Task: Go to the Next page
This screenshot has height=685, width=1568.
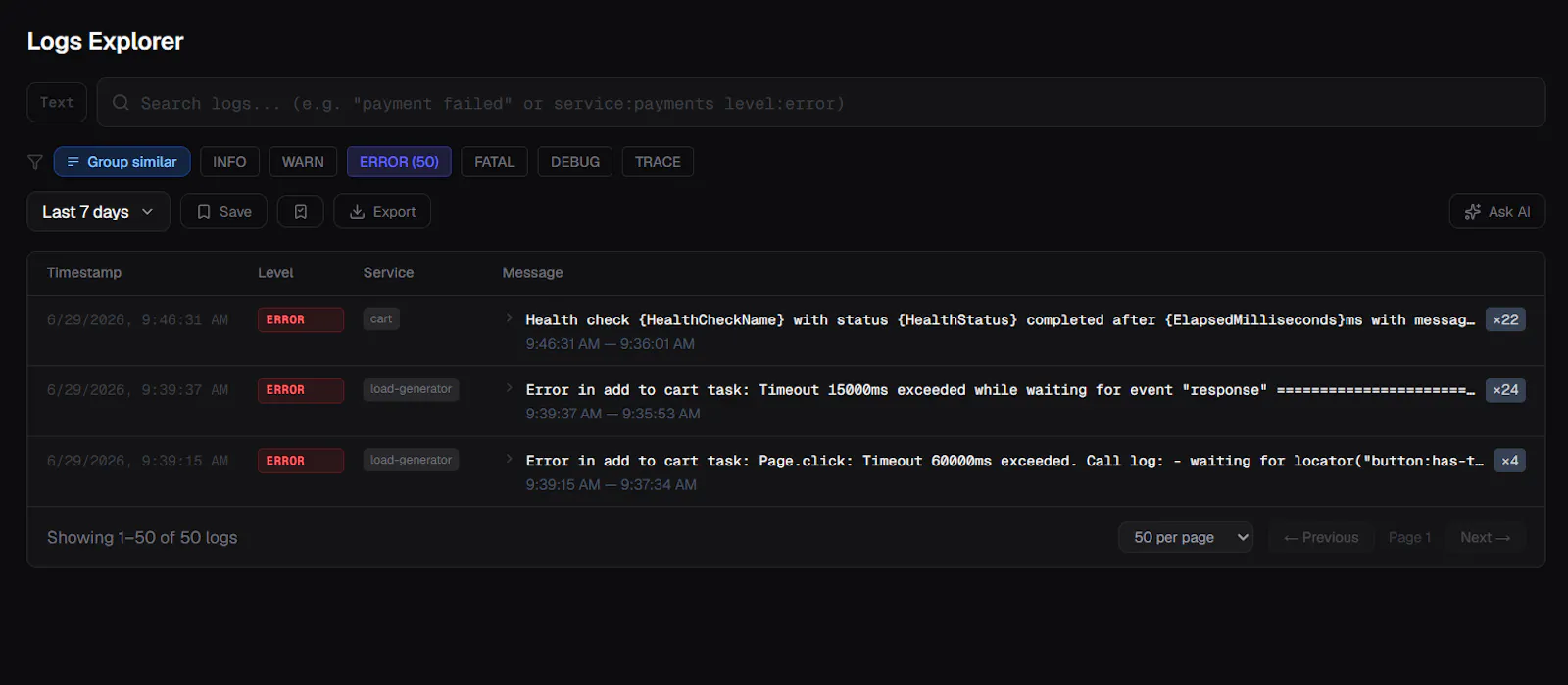Action: (1485, 537)
